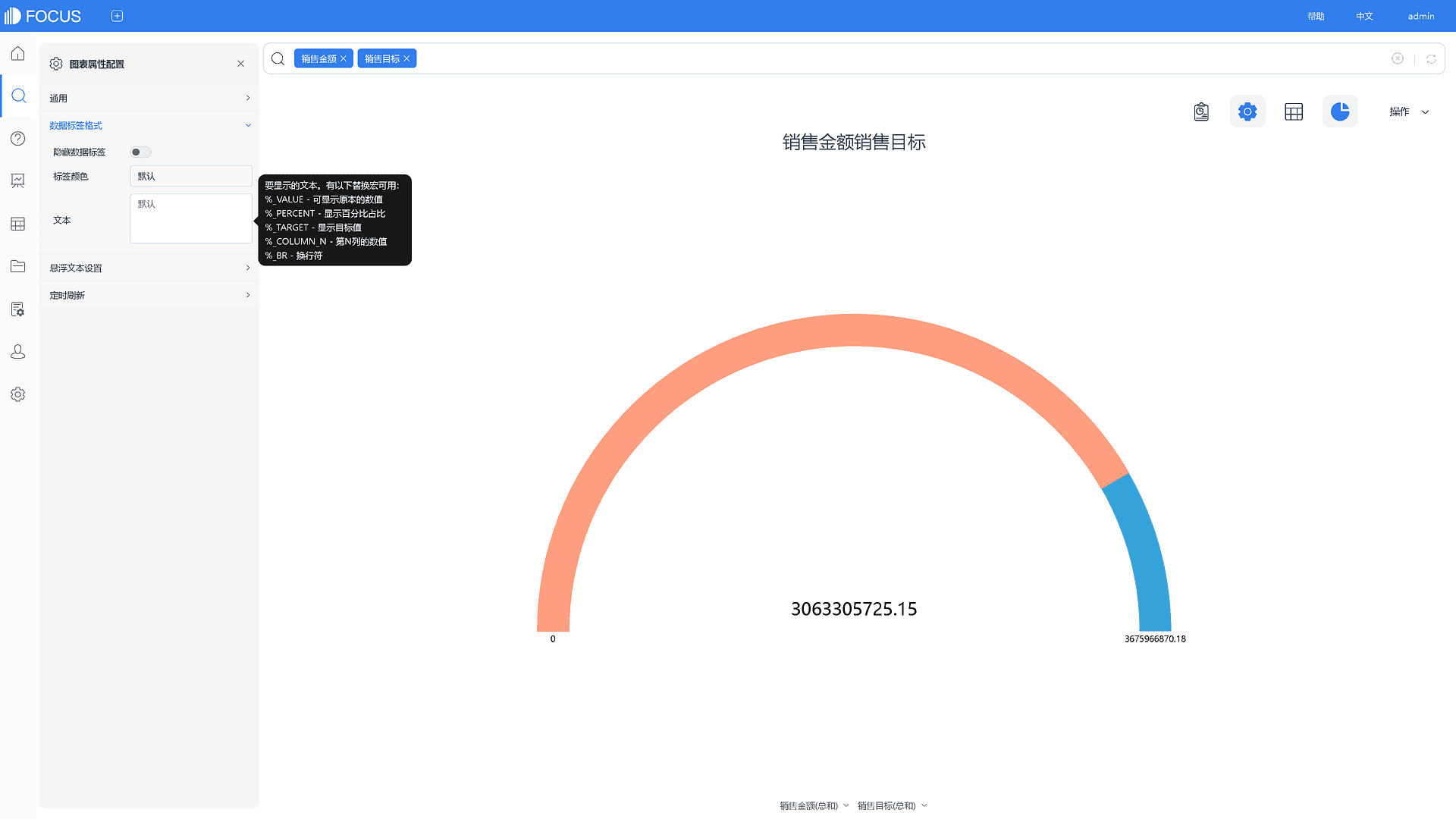
Task: Open folder resources sidebar icon
Action: click(18, 266)
